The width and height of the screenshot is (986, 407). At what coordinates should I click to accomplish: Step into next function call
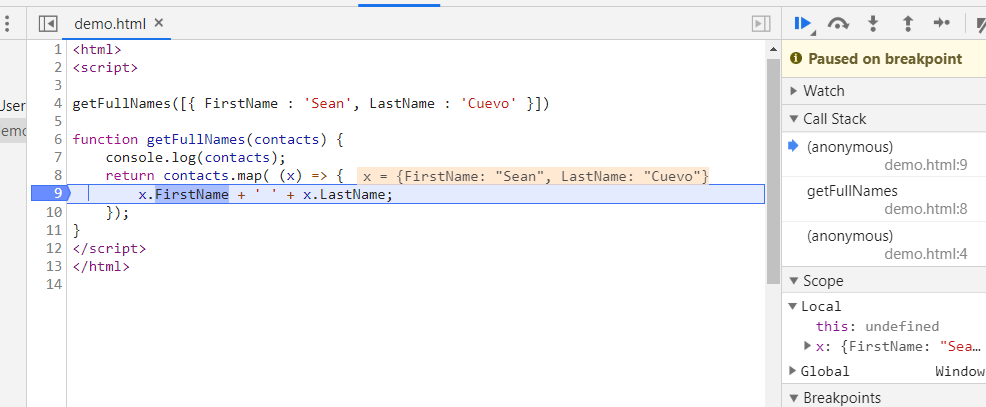(873, 24)
